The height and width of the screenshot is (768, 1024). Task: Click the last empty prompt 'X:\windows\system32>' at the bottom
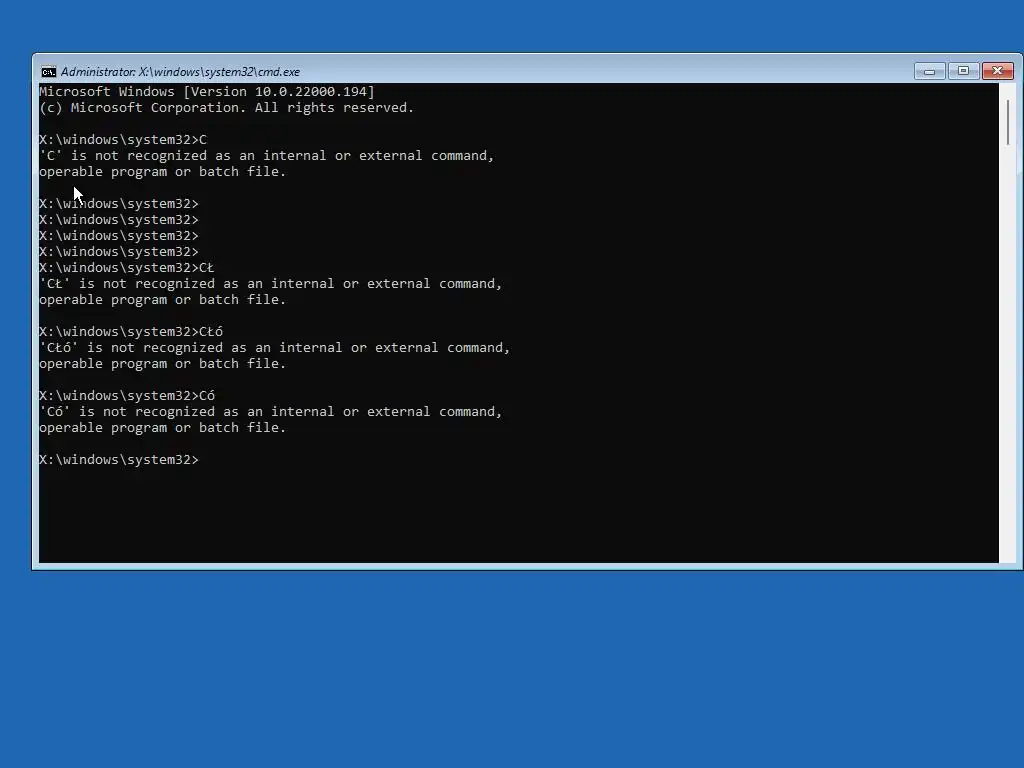(x=119, y=460)
